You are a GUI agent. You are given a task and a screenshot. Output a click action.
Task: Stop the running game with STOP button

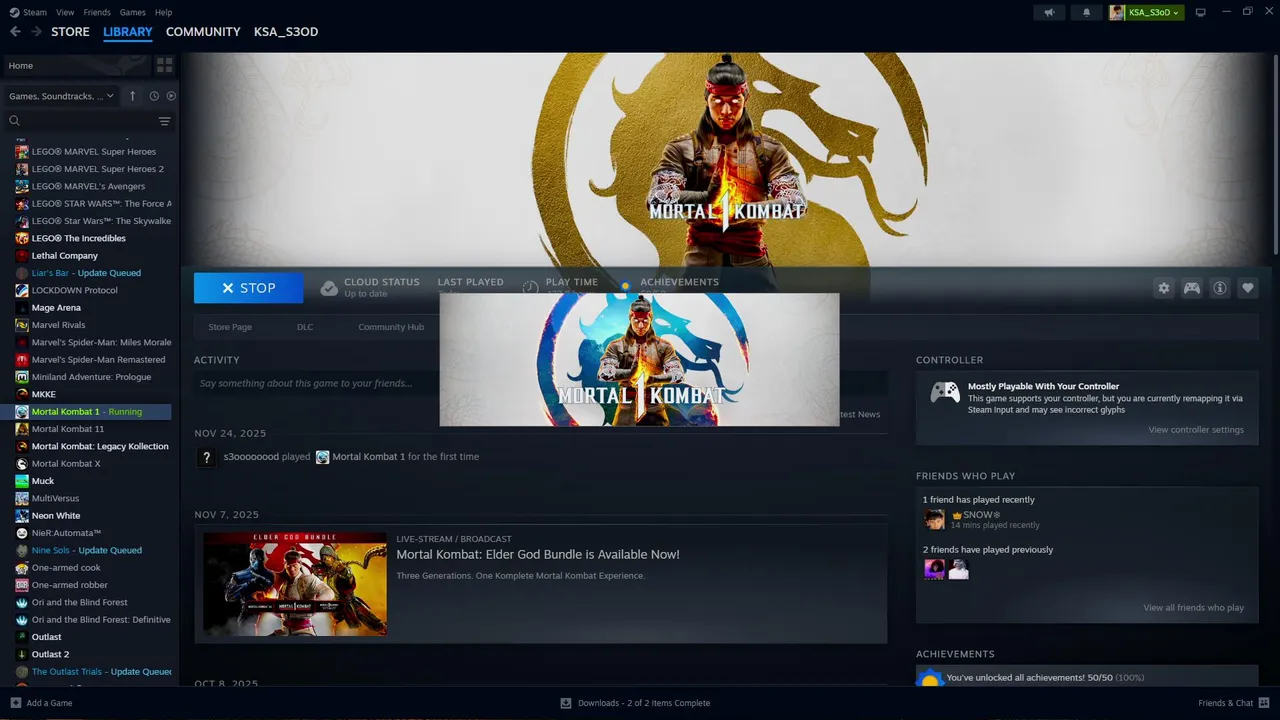click(248, 288)
